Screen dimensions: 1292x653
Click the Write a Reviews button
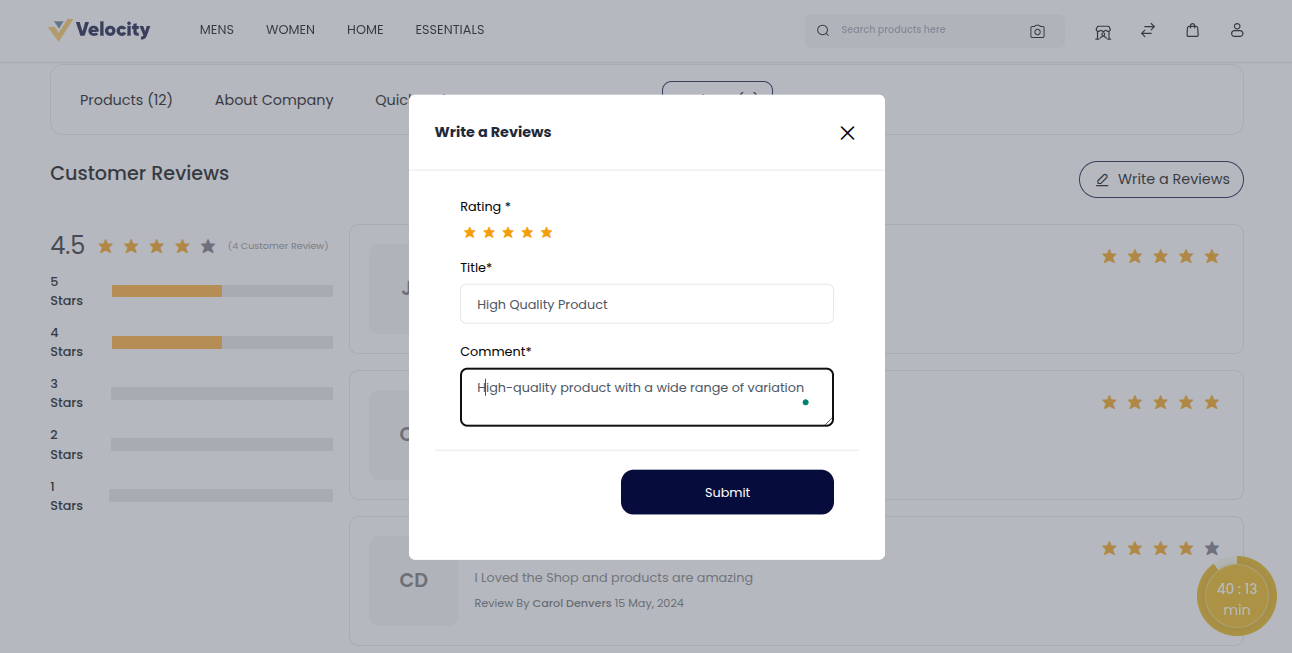pos(1161,179)
